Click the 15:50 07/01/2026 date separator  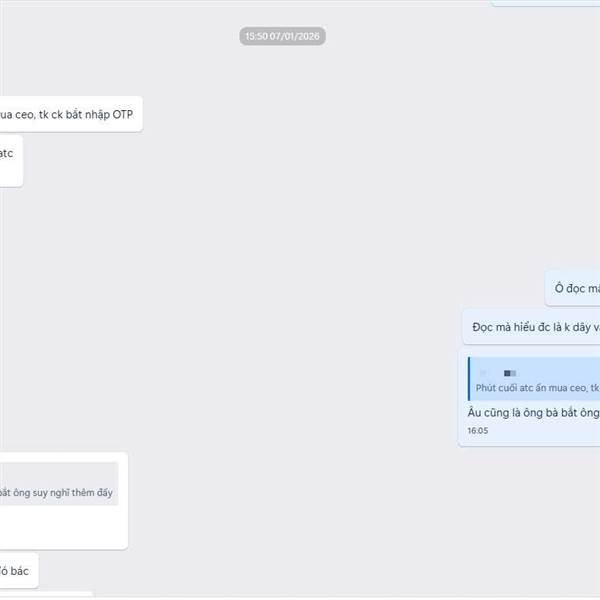click(282, 36)
